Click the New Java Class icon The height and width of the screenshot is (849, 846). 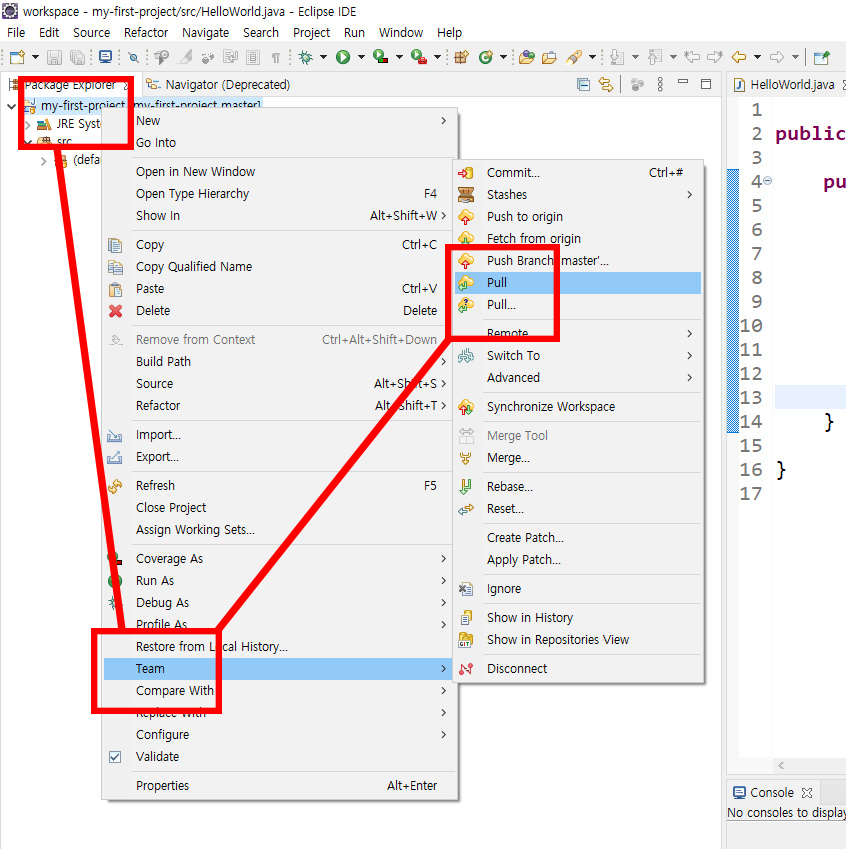[486, 57]
